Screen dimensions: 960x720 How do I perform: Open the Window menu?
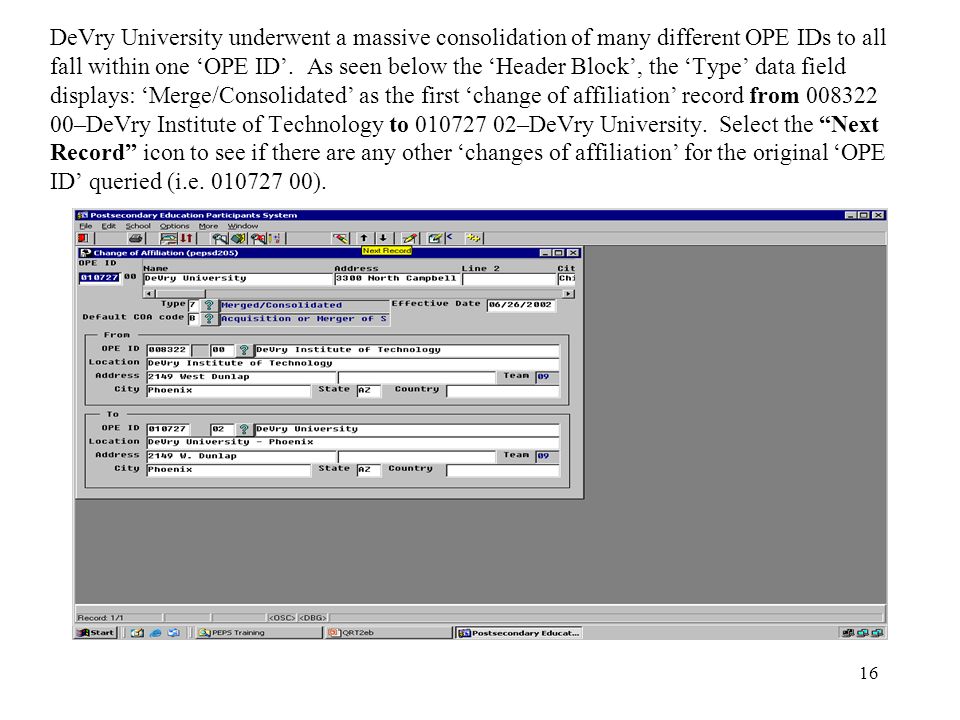[243, 226]
